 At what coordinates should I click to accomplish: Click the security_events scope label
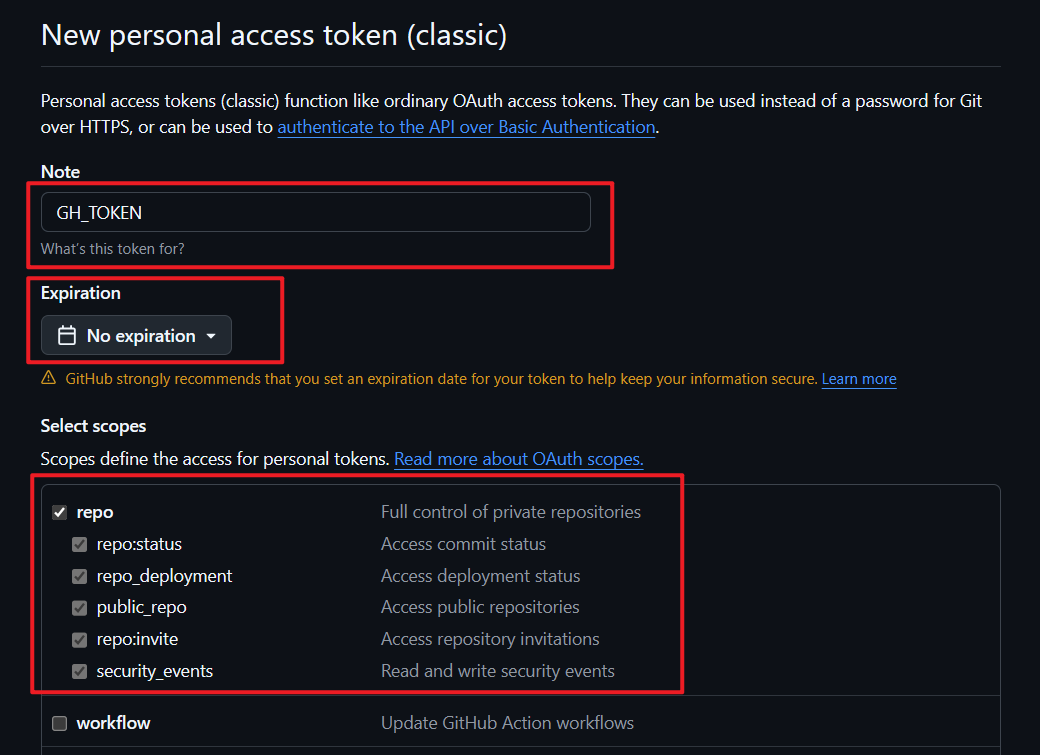(154, 671)
